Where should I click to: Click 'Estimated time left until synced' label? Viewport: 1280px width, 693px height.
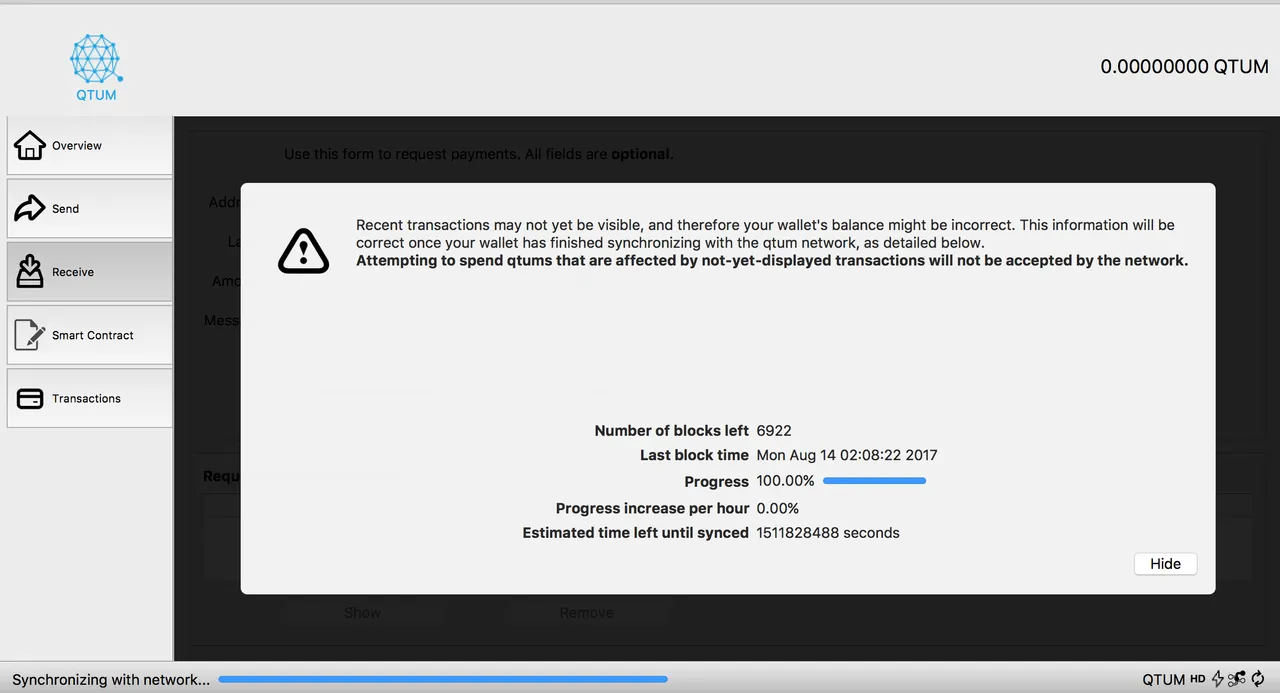(x=635, y=533)
